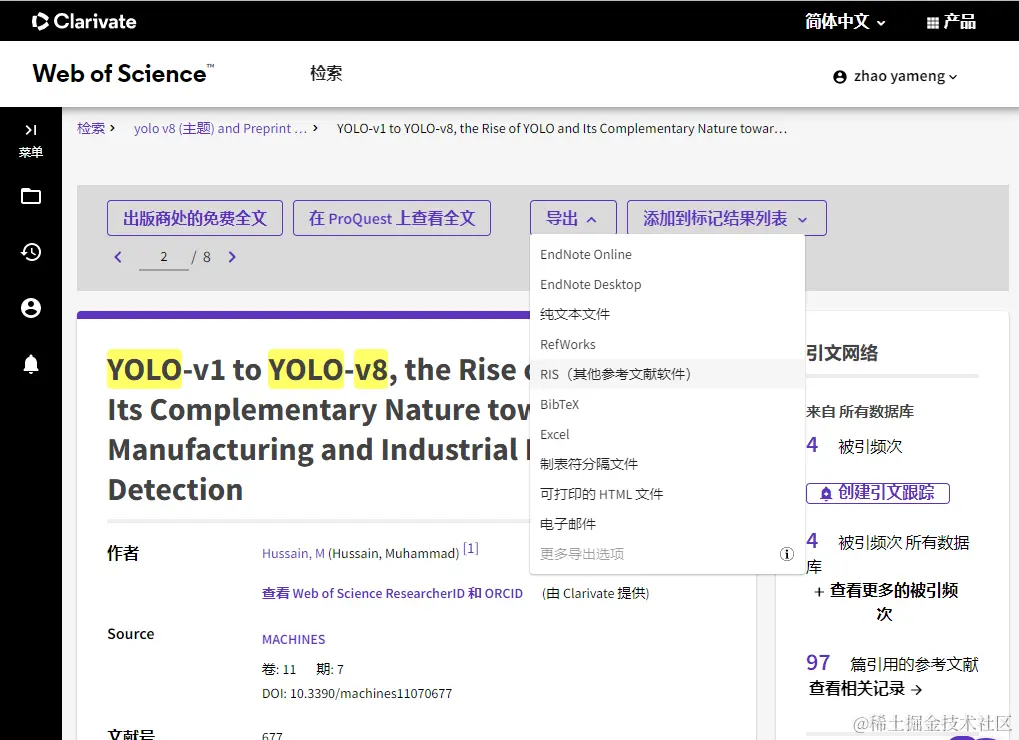
Task: Click the 卷: 11 volume text
Action: (279, 669)
